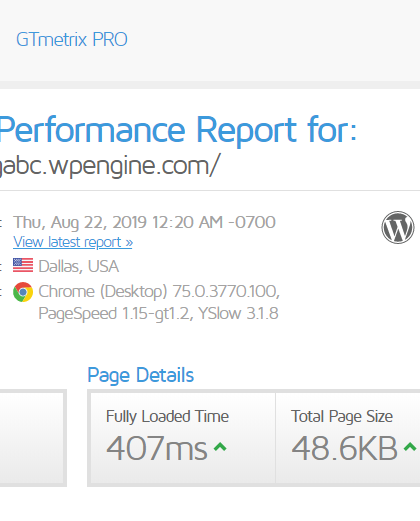
Task: Click the Chrome (Desktop) 75.0.3770.100 text
Action: tap(159, 292)
